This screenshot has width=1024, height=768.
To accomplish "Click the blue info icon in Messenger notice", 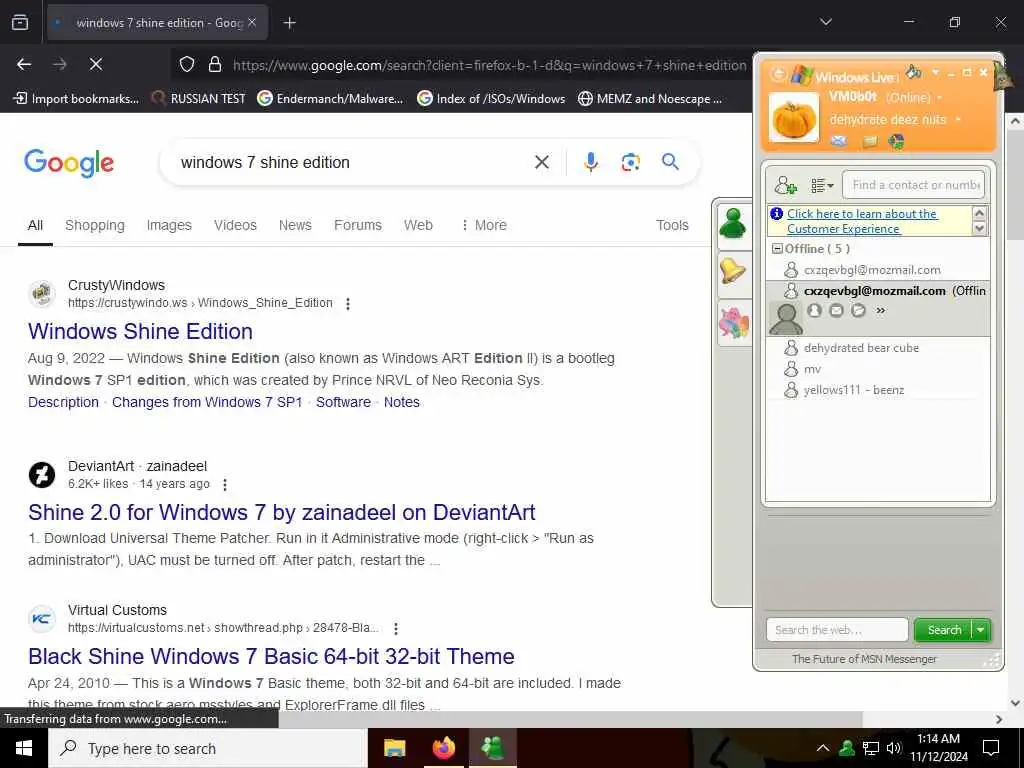I will pos(776,214).
